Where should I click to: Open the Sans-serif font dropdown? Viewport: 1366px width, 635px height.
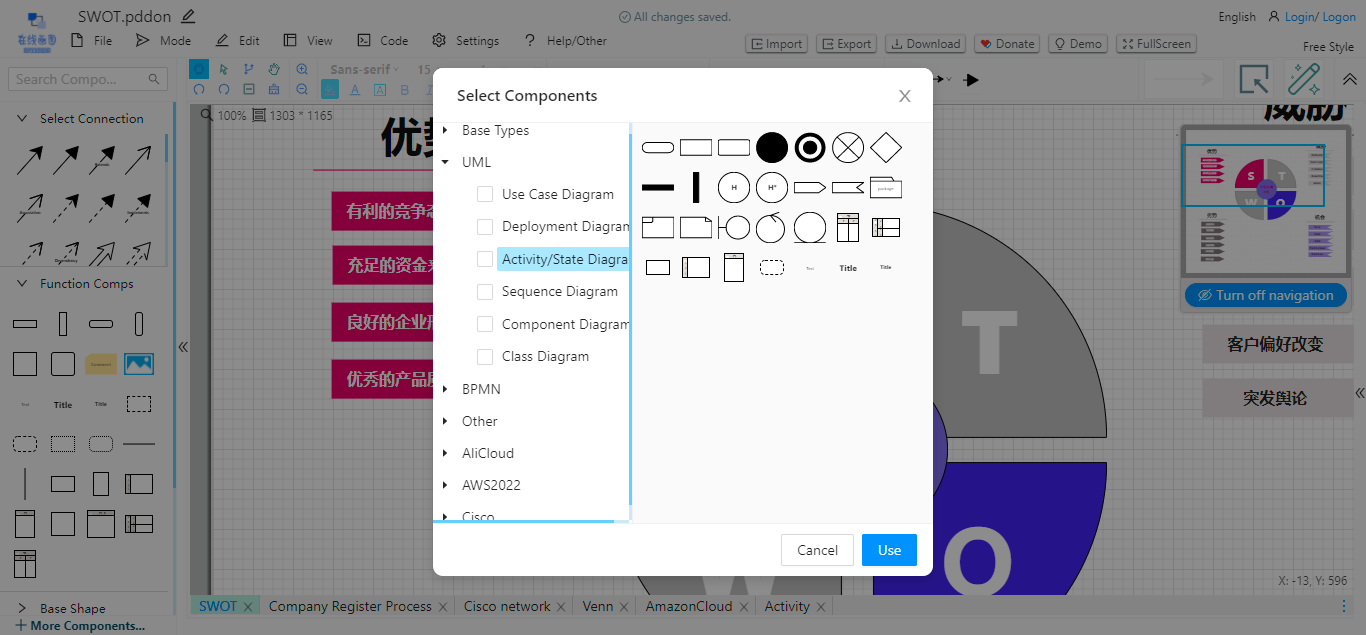tap(362, 68)
